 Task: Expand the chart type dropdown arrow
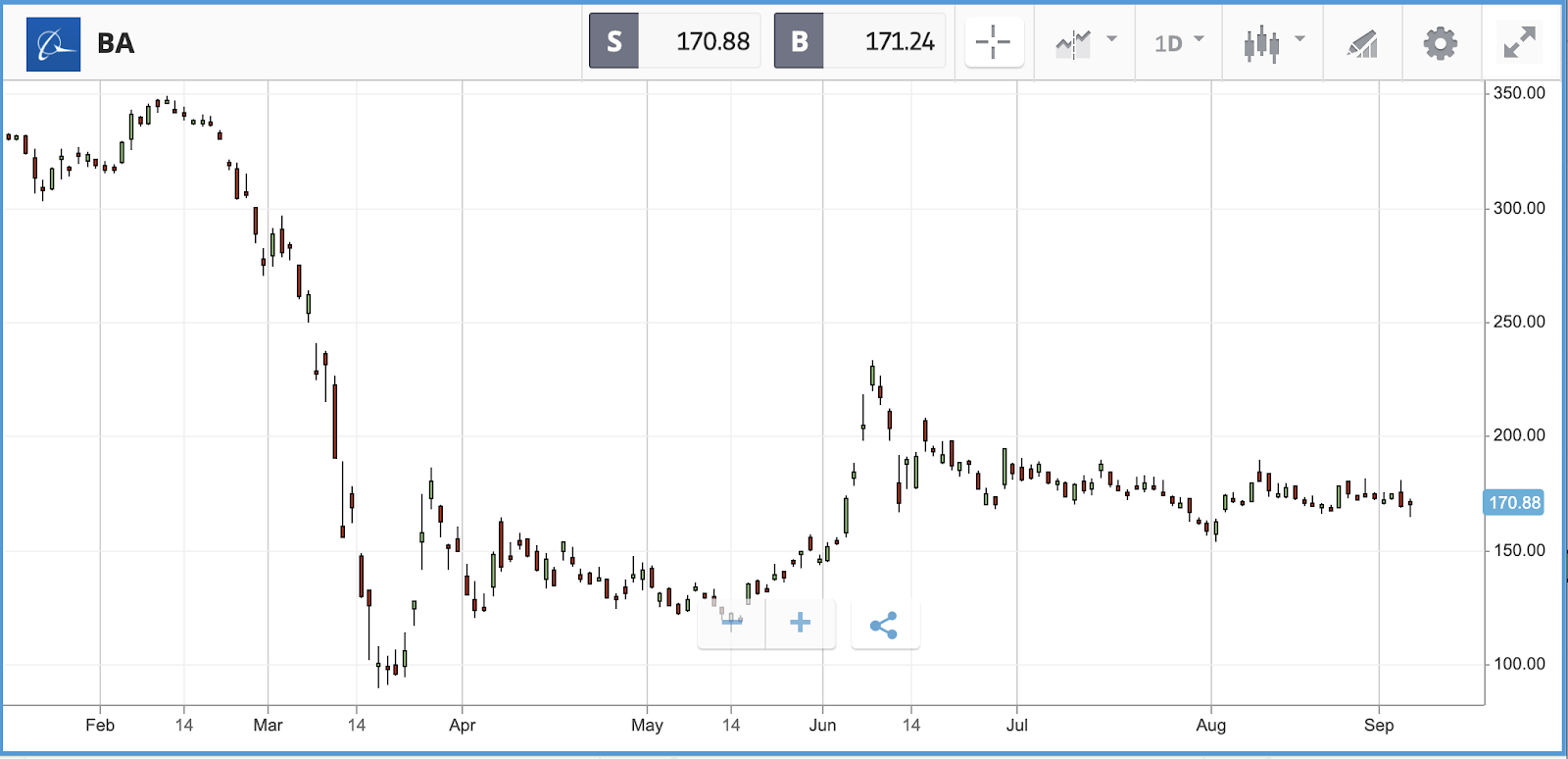tap(1299, 39)
